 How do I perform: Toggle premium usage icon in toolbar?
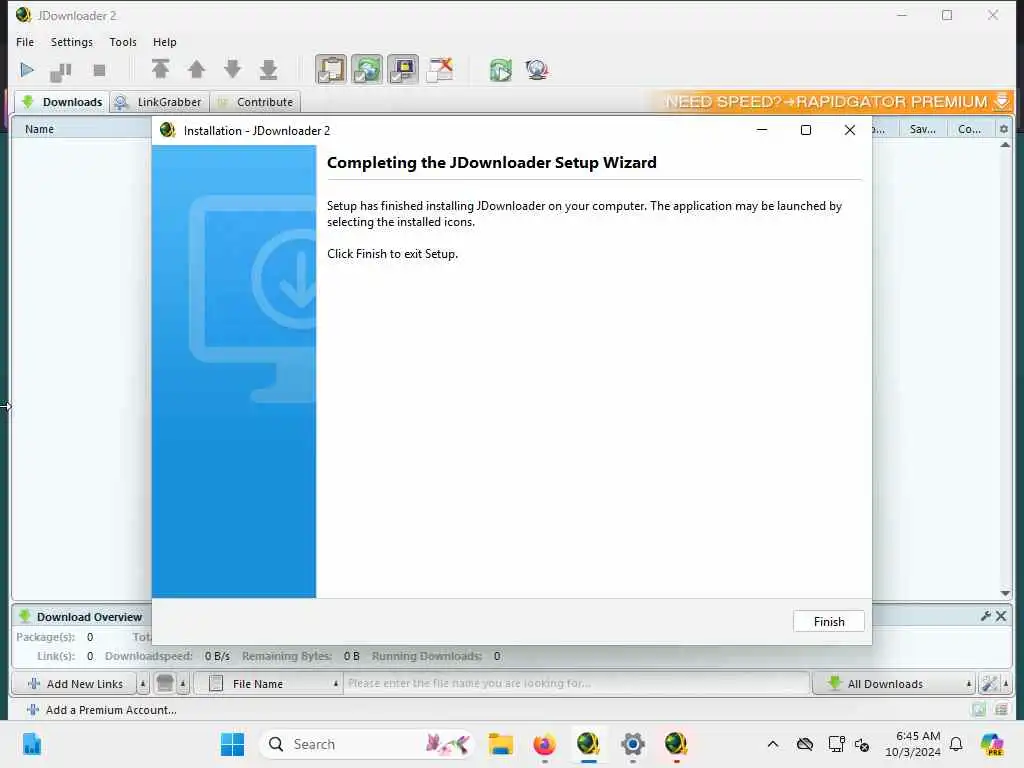coord(403,69)
